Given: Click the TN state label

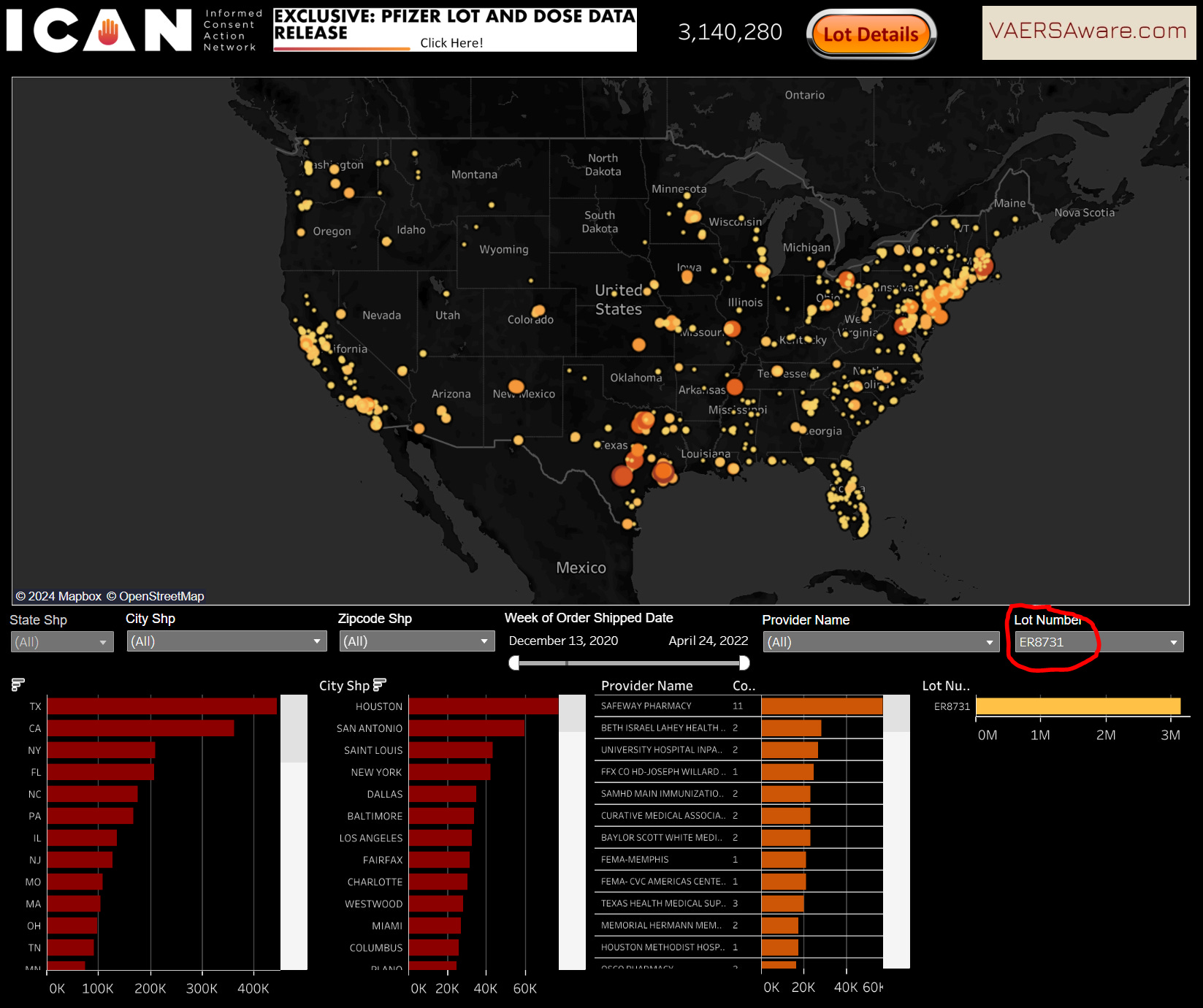Looking at the screenshot, I should pyautogui.click(x=34, y=947).
